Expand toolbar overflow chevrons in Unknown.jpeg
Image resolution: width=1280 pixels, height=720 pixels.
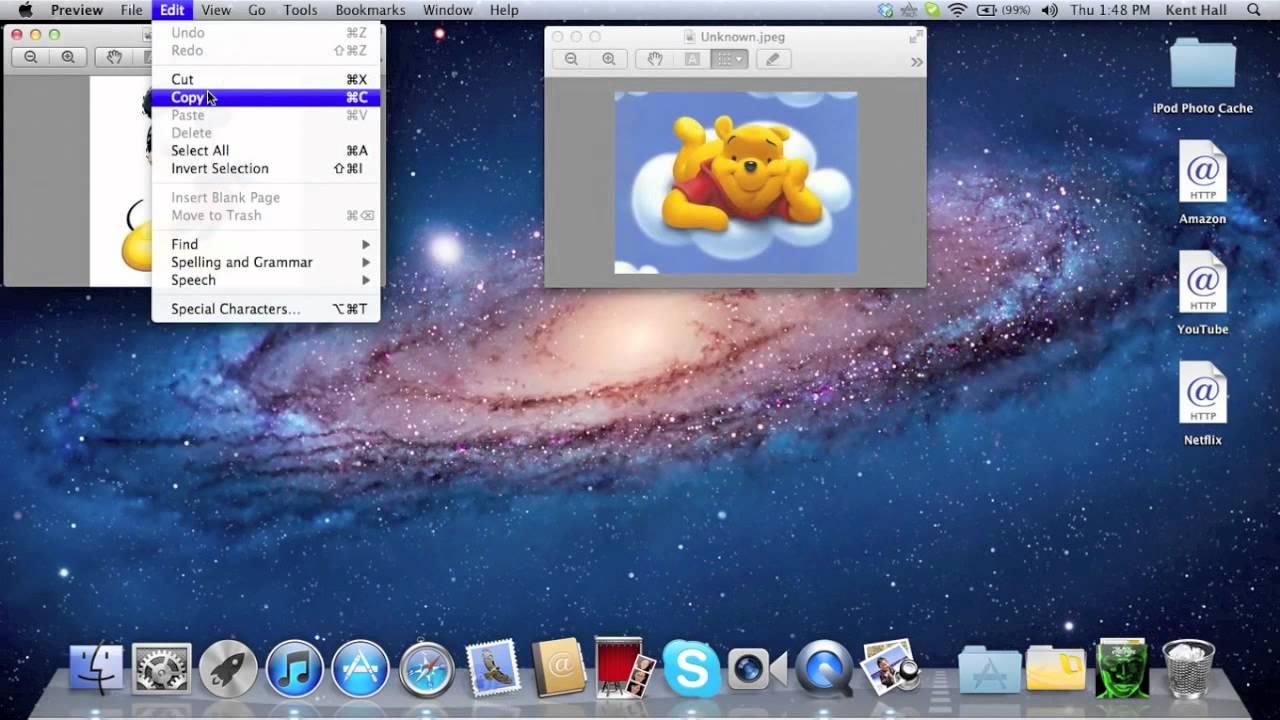click(916, 61)
